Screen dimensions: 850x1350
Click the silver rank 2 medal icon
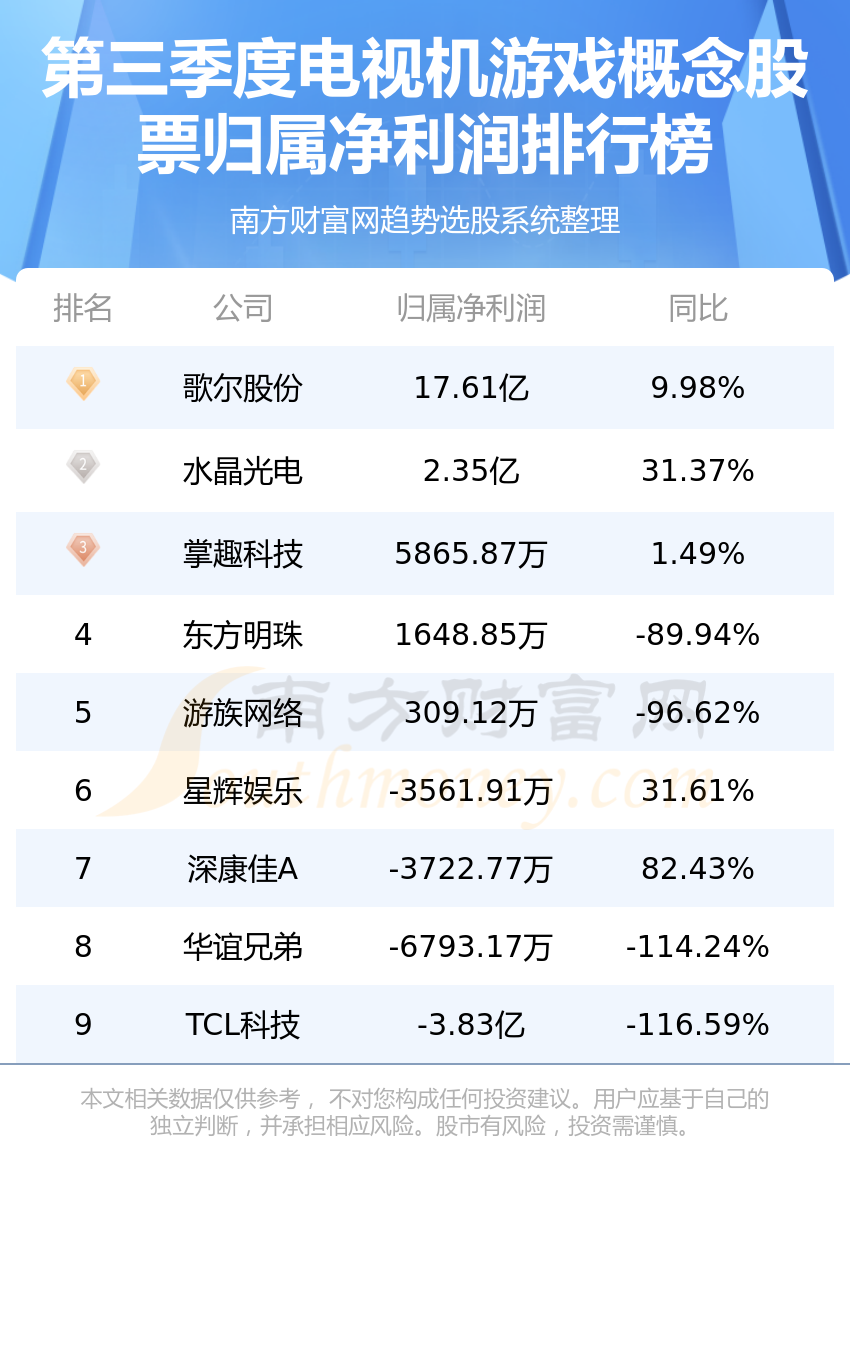point(83,467)
